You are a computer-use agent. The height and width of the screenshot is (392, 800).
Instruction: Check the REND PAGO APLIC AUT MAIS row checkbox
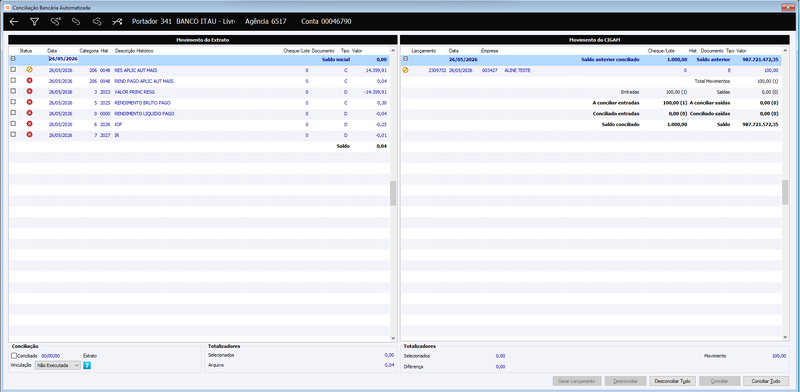13,80
